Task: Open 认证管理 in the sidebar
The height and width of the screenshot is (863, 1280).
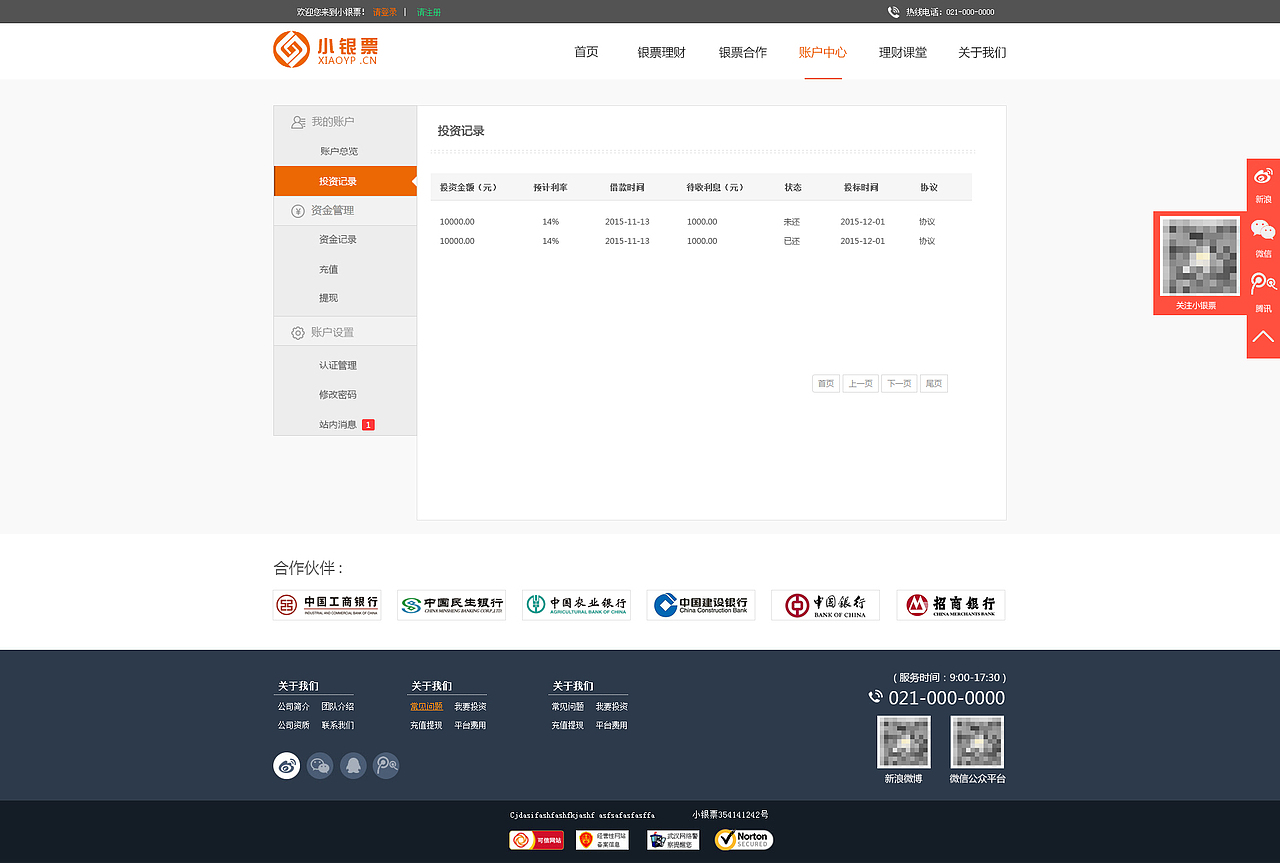Action: (x=338, y=366)
